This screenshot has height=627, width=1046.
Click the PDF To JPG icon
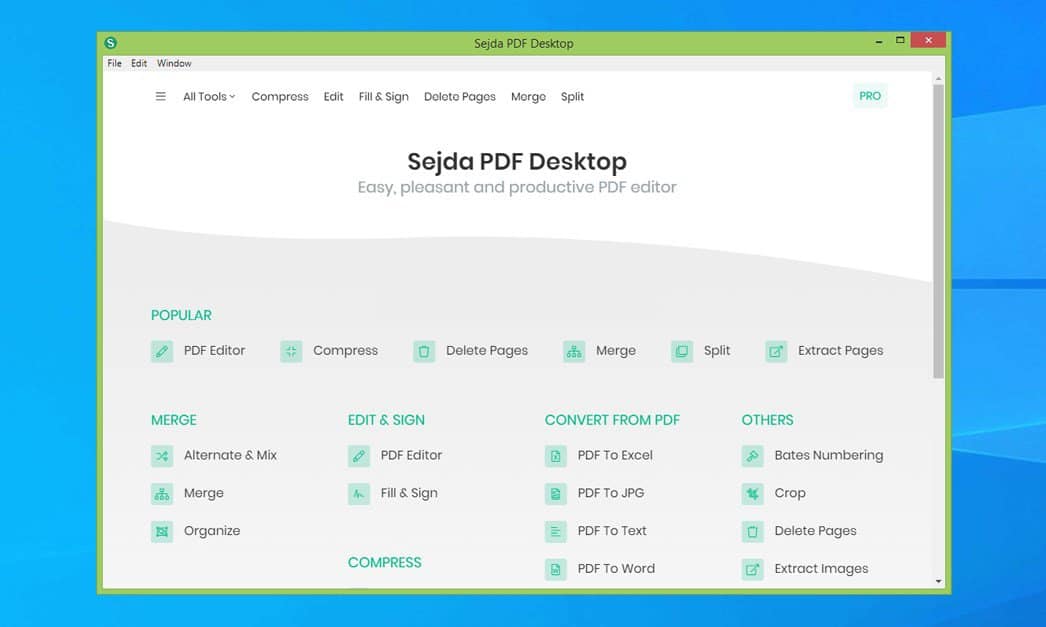(555, 494)
